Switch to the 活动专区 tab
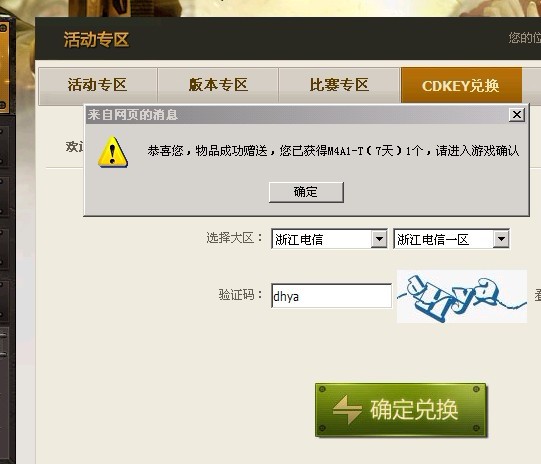 (x=98, y=86)
